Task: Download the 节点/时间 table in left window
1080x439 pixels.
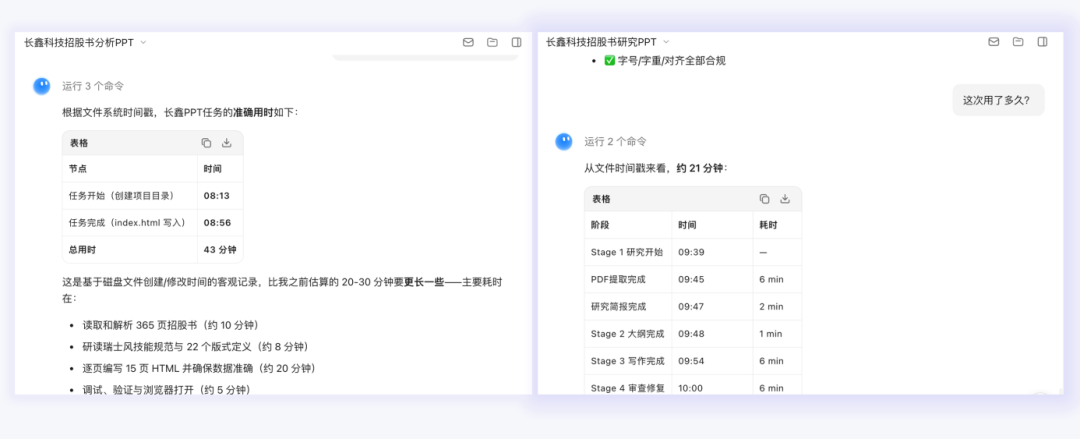Action: 227,143
